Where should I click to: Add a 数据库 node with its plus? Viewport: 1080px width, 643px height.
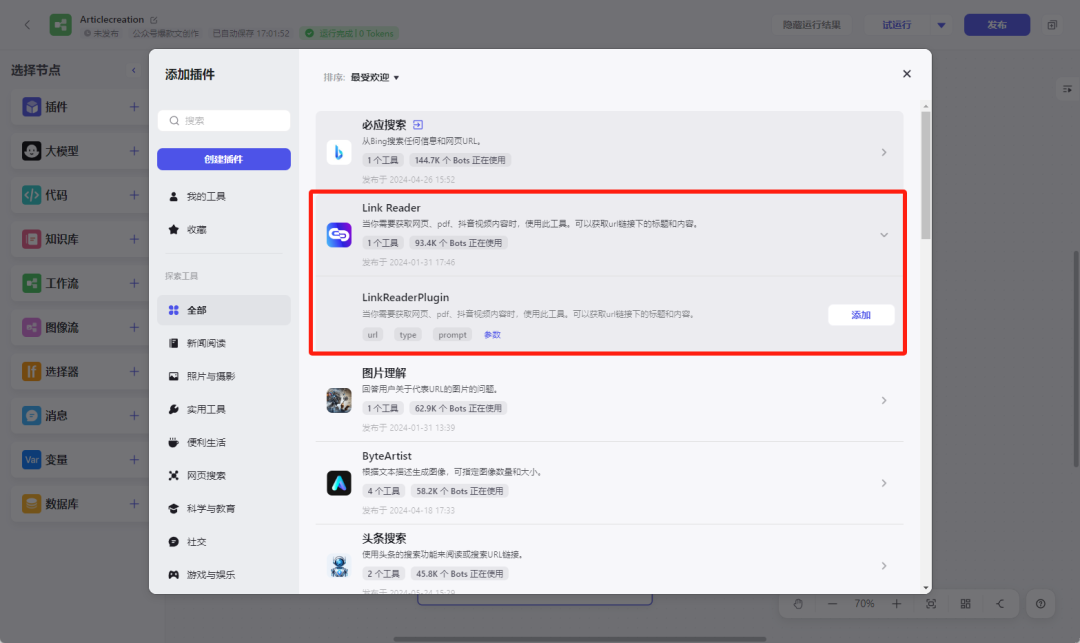134,503
